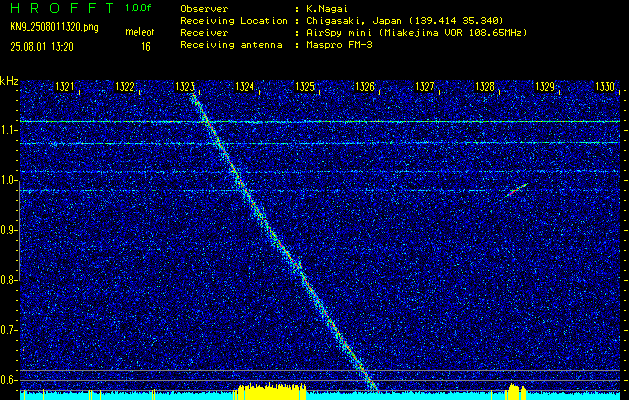Click the timestamp 25.08.01 13:20
Image resolution: width=629 pixels, height=400 pixels.
point(42,47)
